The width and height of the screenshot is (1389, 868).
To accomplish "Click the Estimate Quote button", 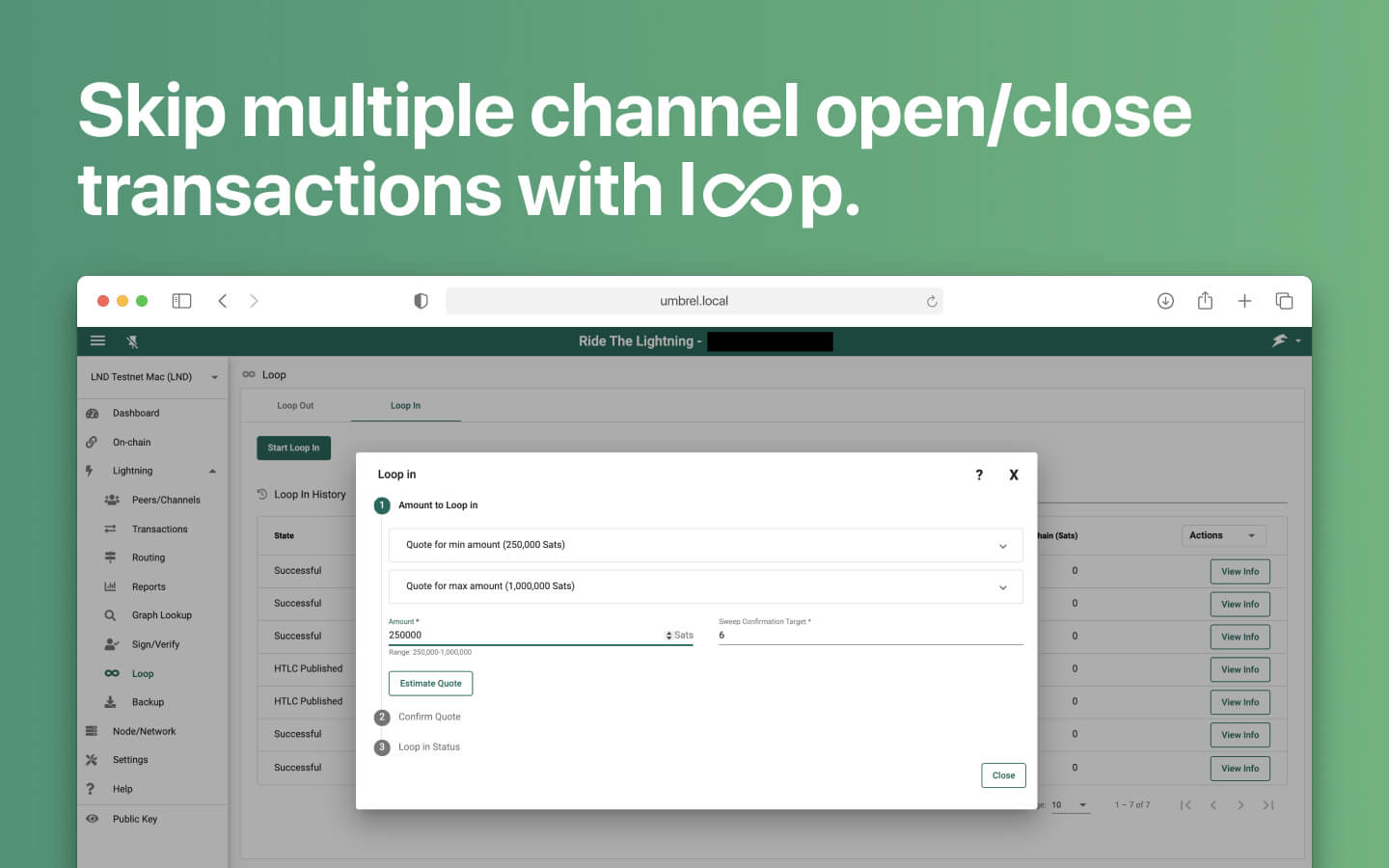I will (430, 683).
